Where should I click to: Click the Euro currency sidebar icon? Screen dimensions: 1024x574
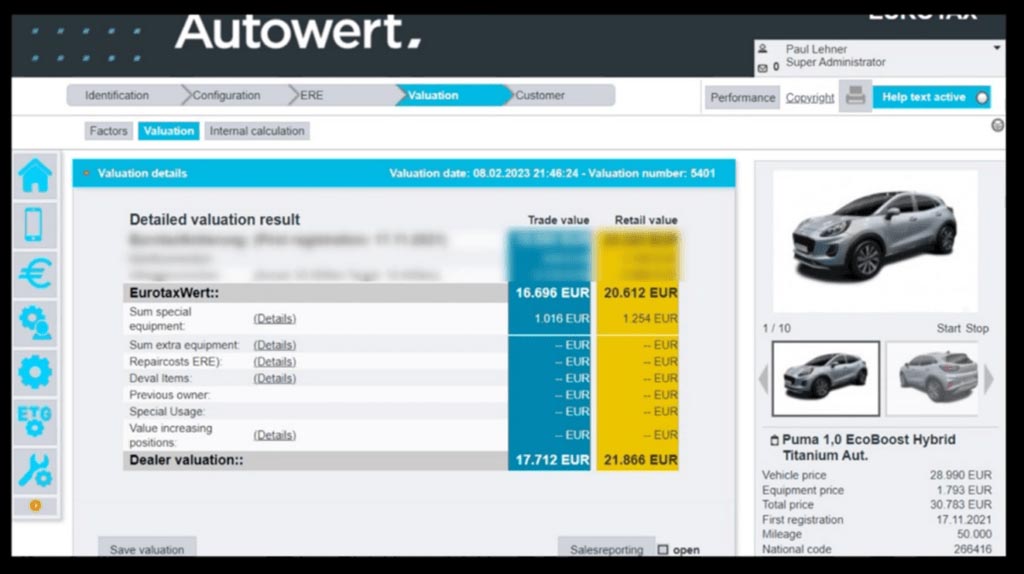tap(35, 273)
